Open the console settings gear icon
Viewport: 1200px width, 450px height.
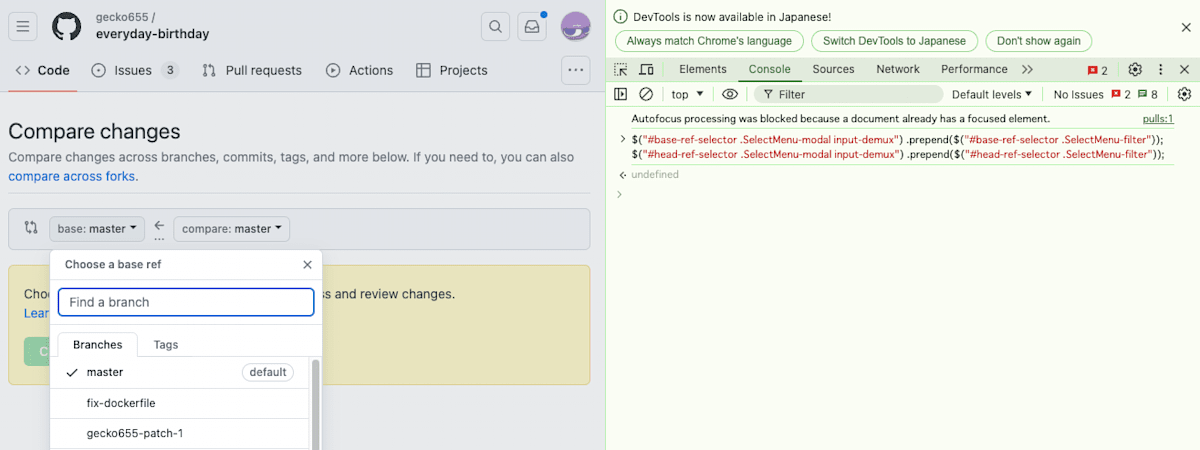(1184, 94)
